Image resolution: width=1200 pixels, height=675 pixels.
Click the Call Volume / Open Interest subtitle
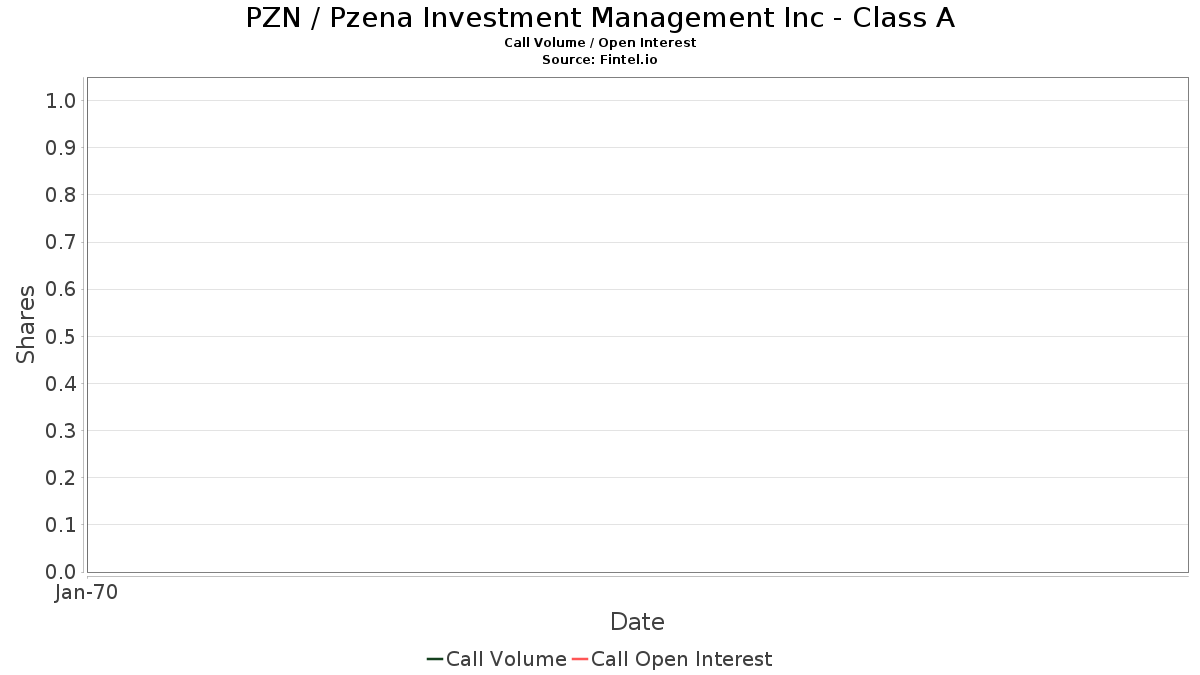(600, 43)
